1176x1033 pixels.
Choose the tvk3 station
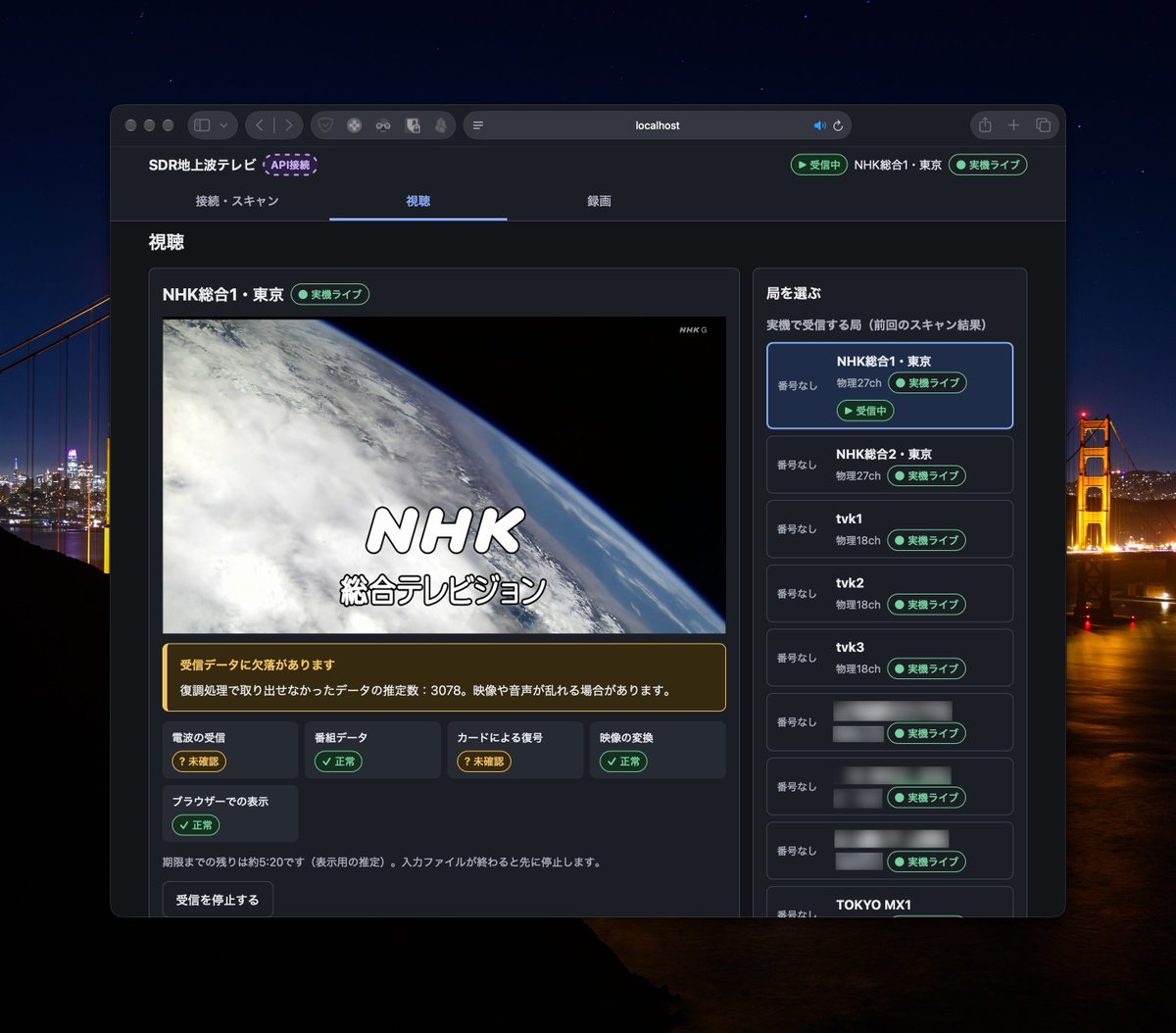click(890, 658)
